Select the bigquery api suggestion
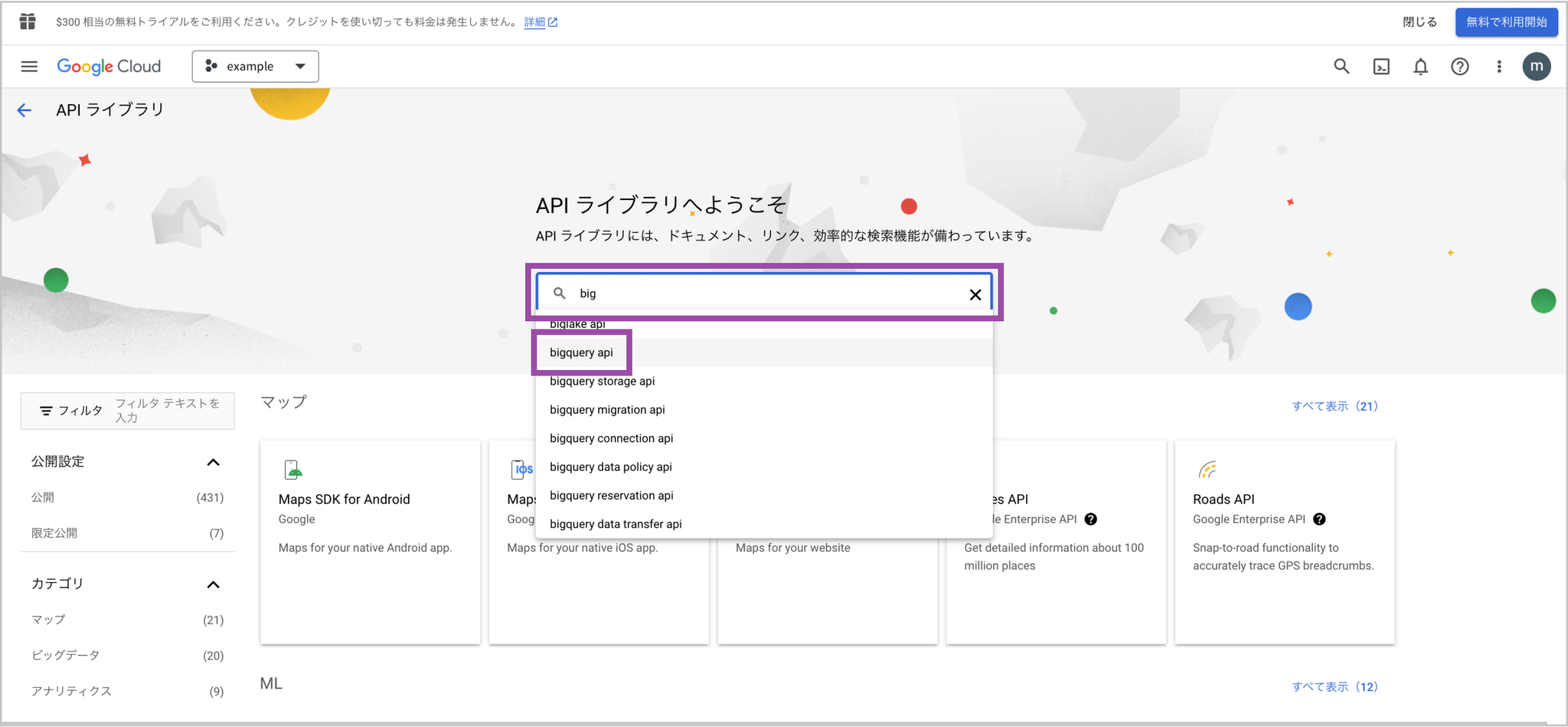Screen dimensions: 1568x727 click(x=763, y=352)
